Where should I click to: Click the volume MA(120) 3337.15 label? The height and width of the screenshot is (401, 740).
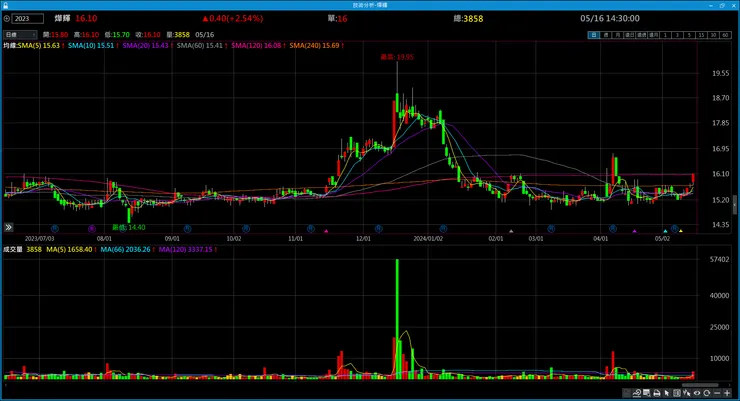click(x=187, y=249)
